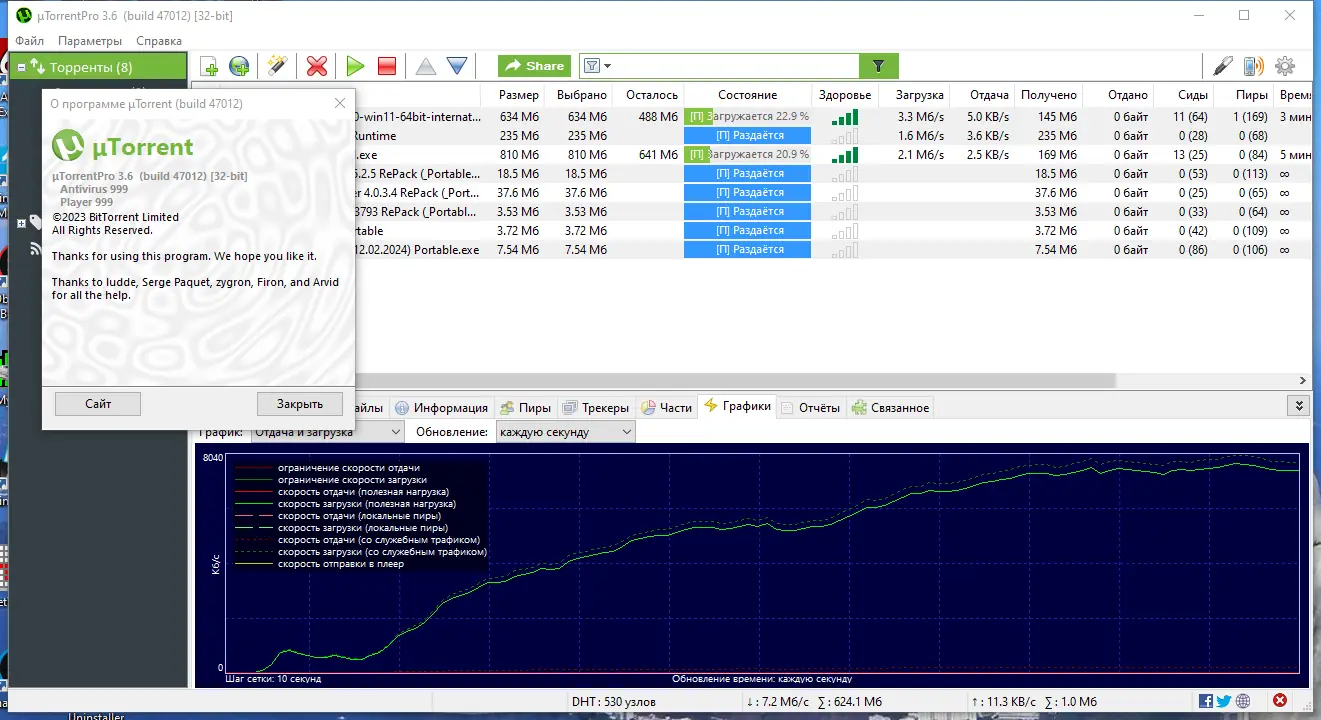Screen dimensions: 1321x720
Task: Click the Закрыть button in About dialog
Action: click(x=300, y=404)
